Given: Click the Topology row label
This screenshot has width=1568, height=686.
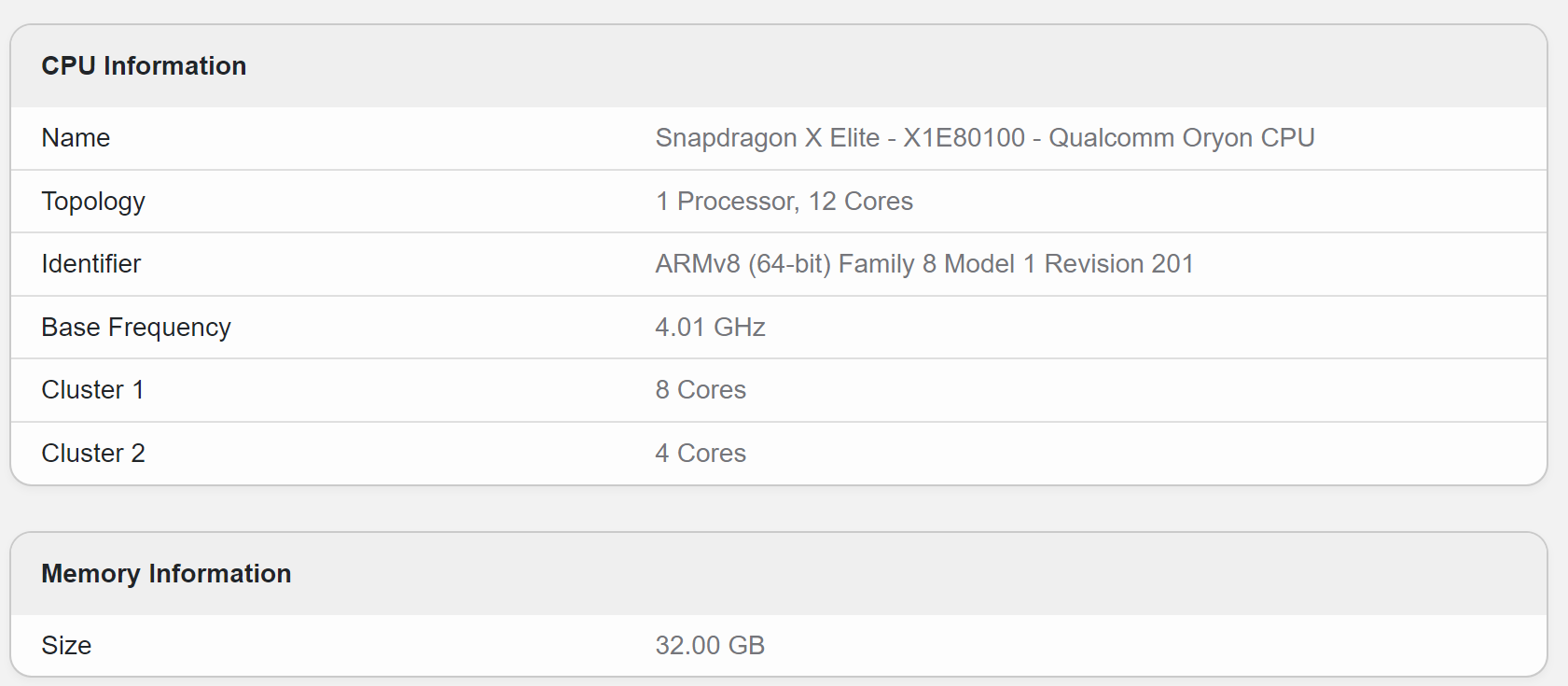Looking at the screenshot, I should click(x=93, y=202).
